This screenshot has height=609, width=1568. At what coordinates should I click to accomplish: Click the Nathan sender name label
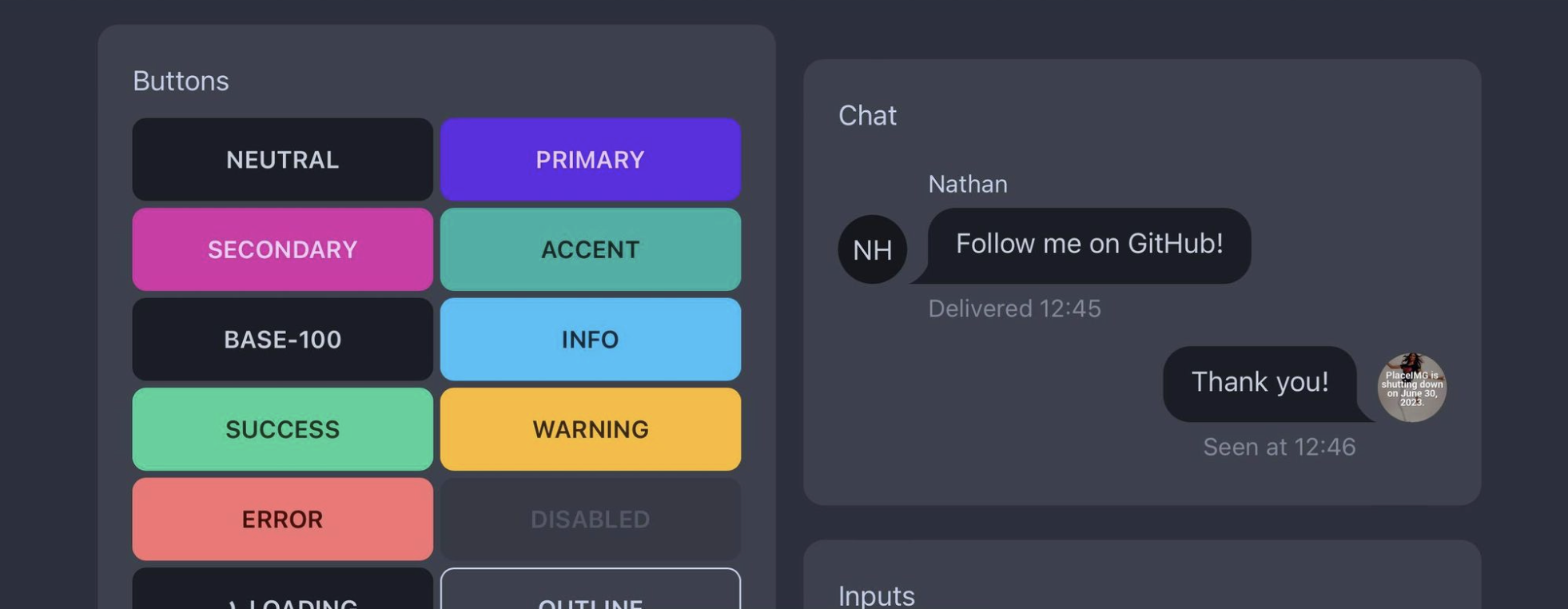967,184
